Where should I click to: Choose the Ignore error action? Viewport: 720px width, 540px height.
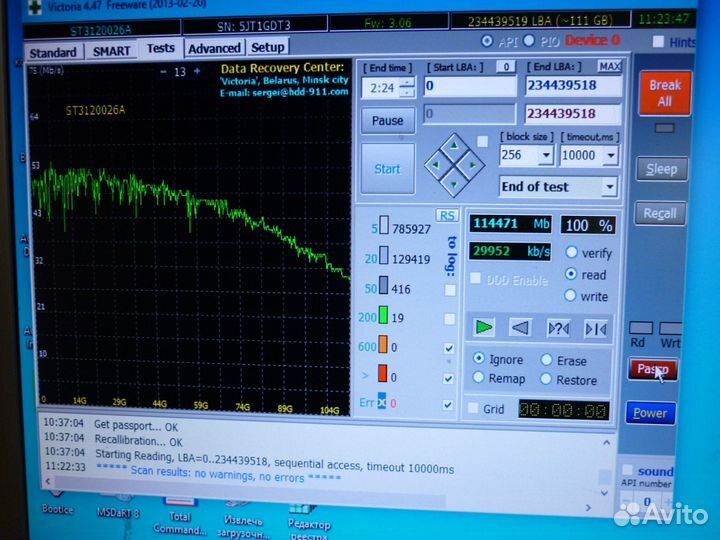coord(478,358)
